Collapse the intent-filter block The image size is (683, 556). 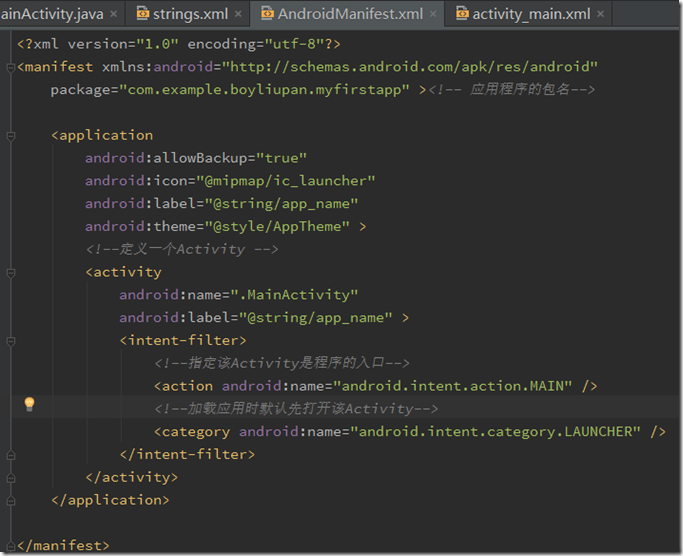(9, 340)
